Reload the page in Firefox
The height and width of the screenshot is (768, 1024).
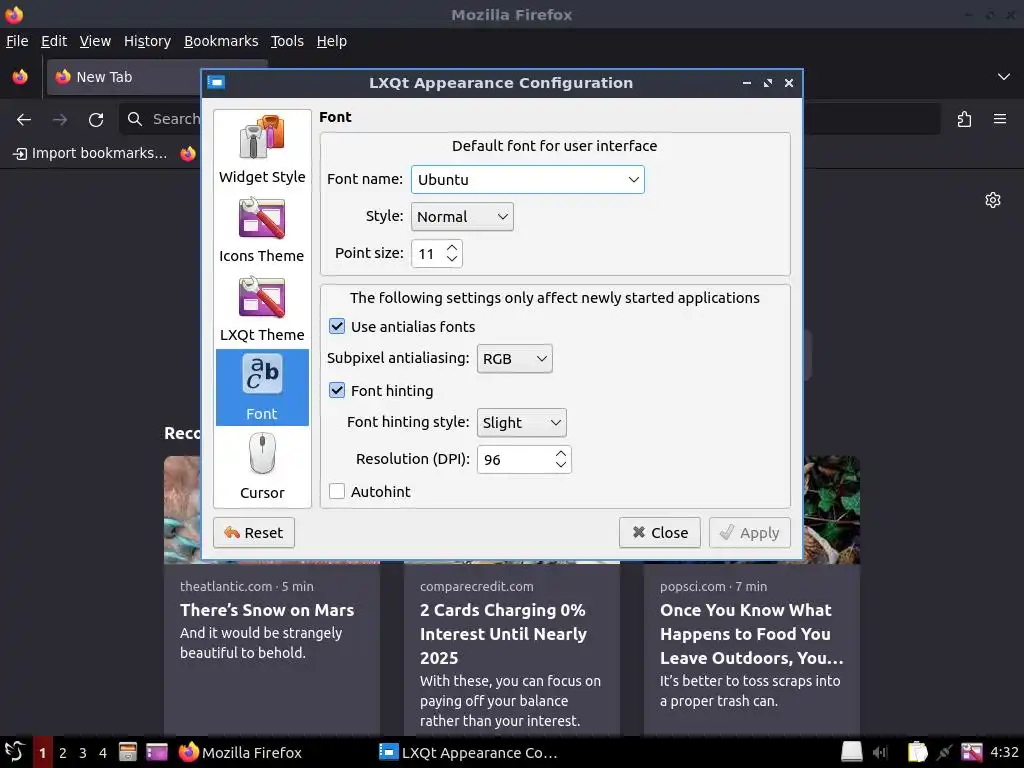click(x=96, y=120)
